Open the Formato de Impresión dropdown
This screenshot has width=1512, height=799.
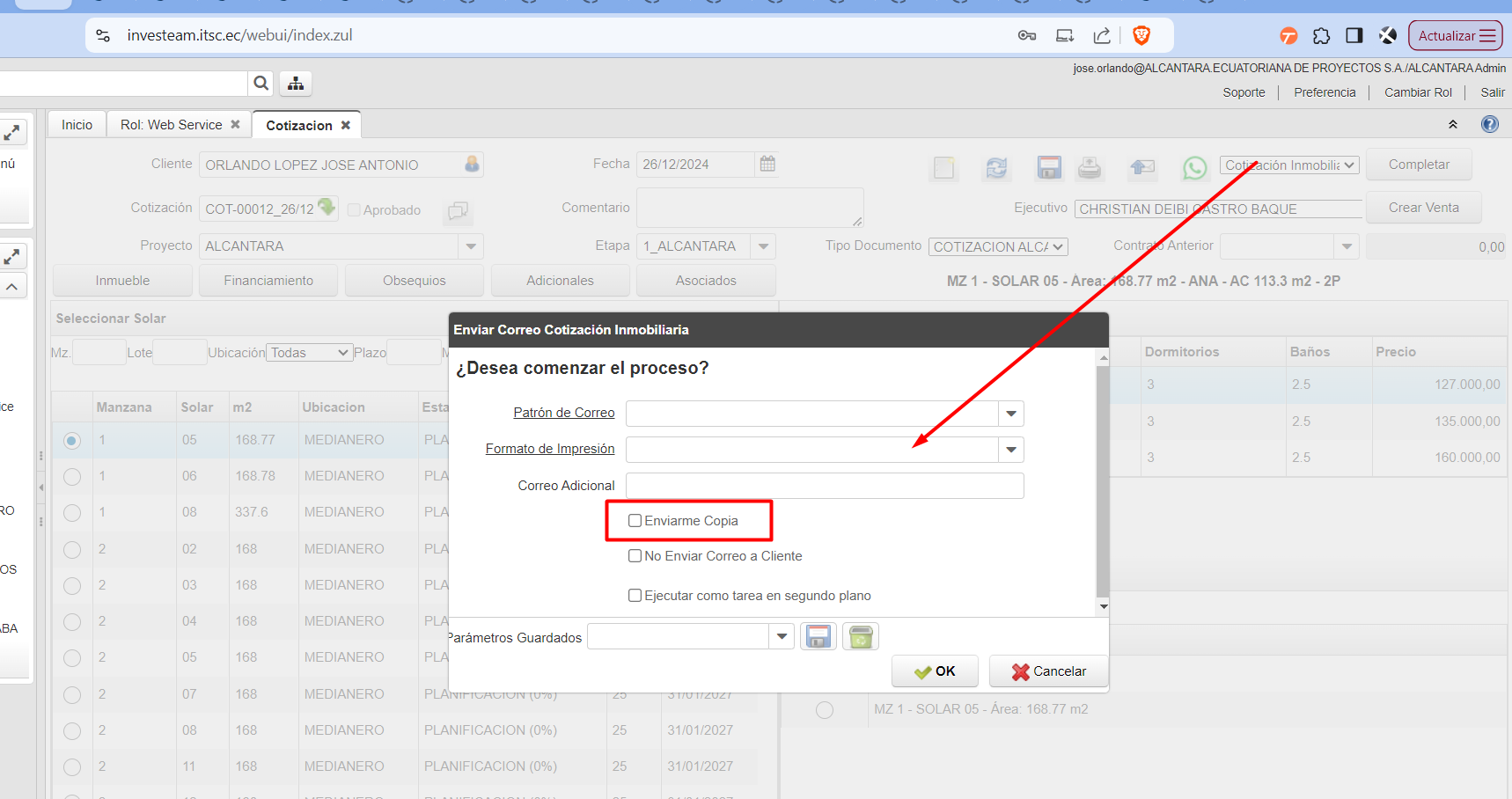click(1011, 450)
